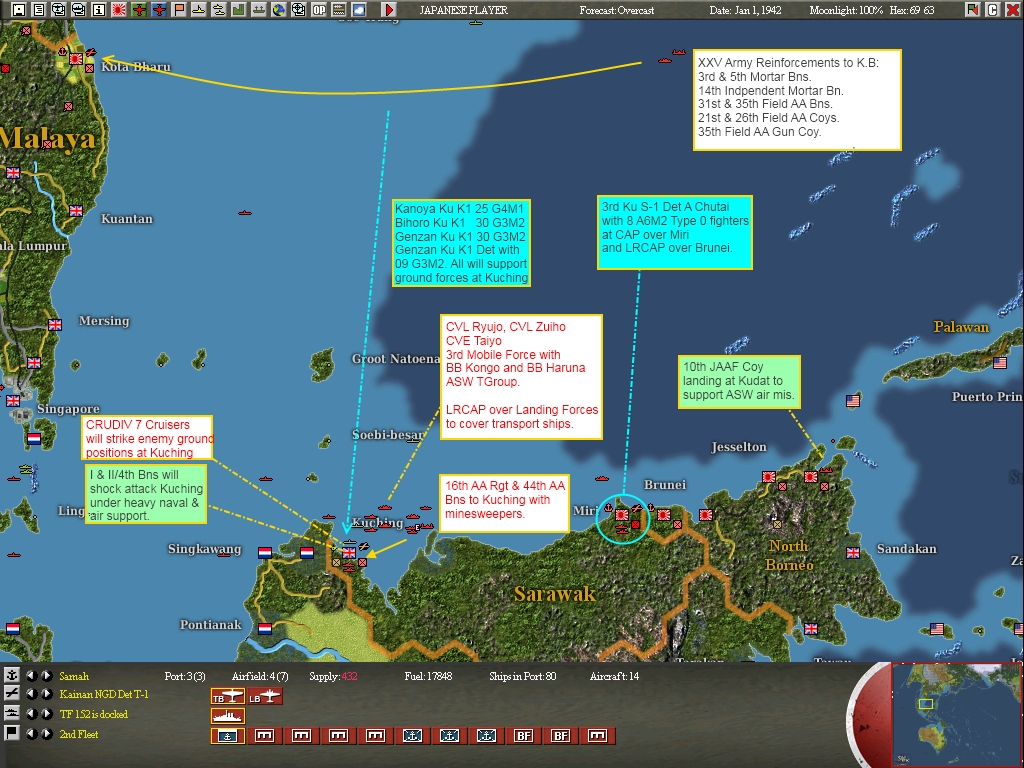The width and height of the screenshot is (1024, 768).
Task: Select the leftmost BF base force icon
Action: [524, 736]
